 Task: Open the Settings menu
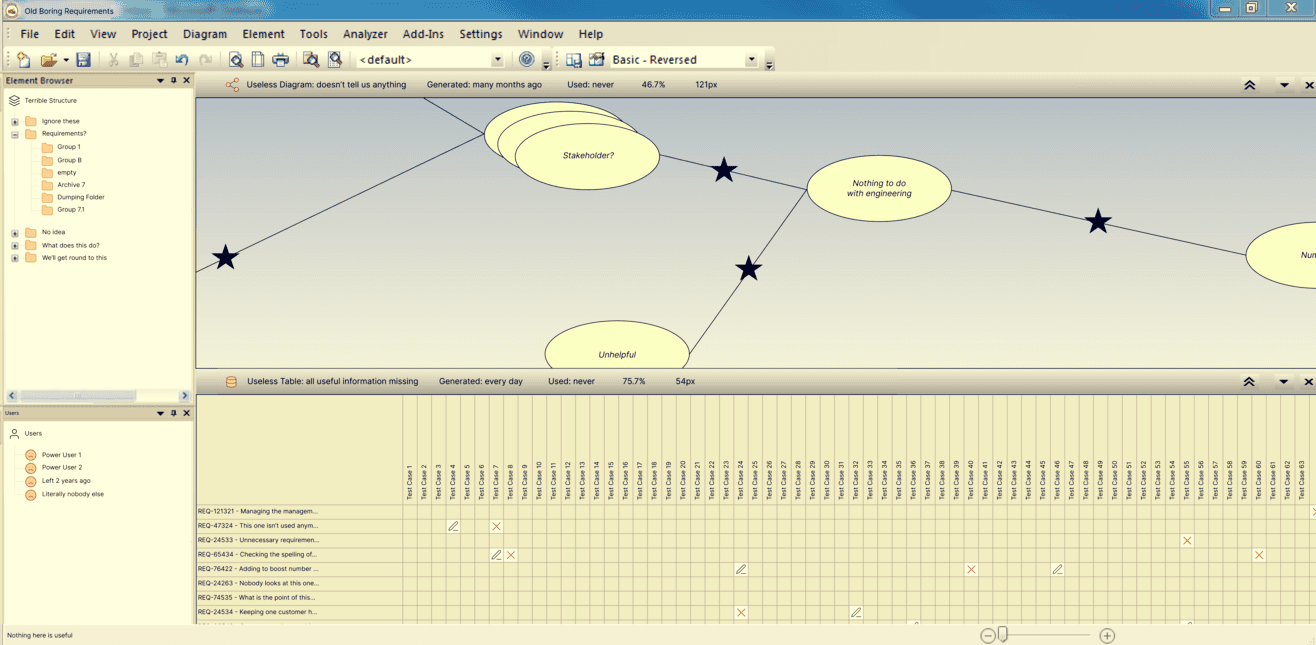click(x=481, y=34)
